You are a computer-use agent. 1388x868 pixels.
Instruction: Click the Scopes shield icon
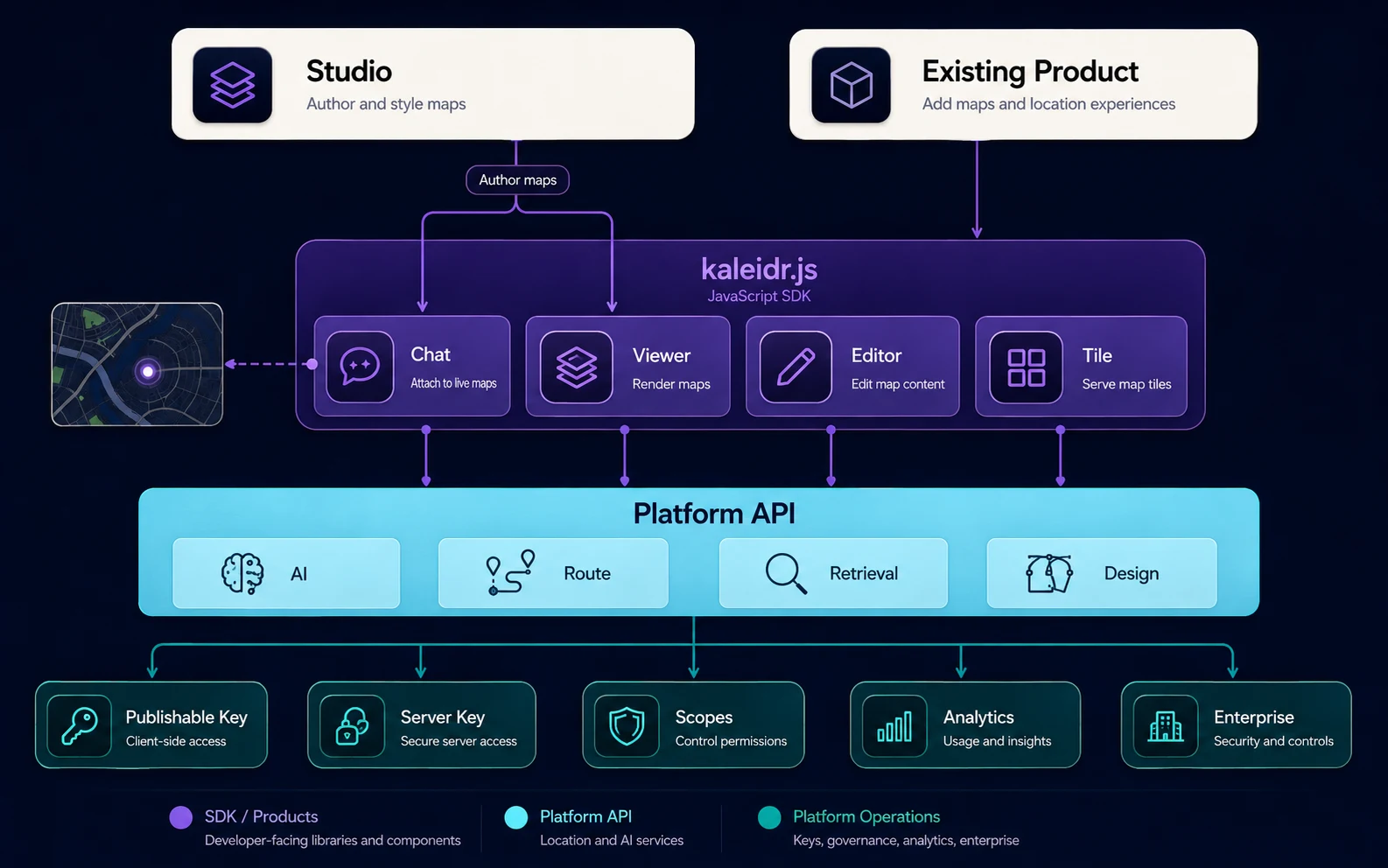627,726
